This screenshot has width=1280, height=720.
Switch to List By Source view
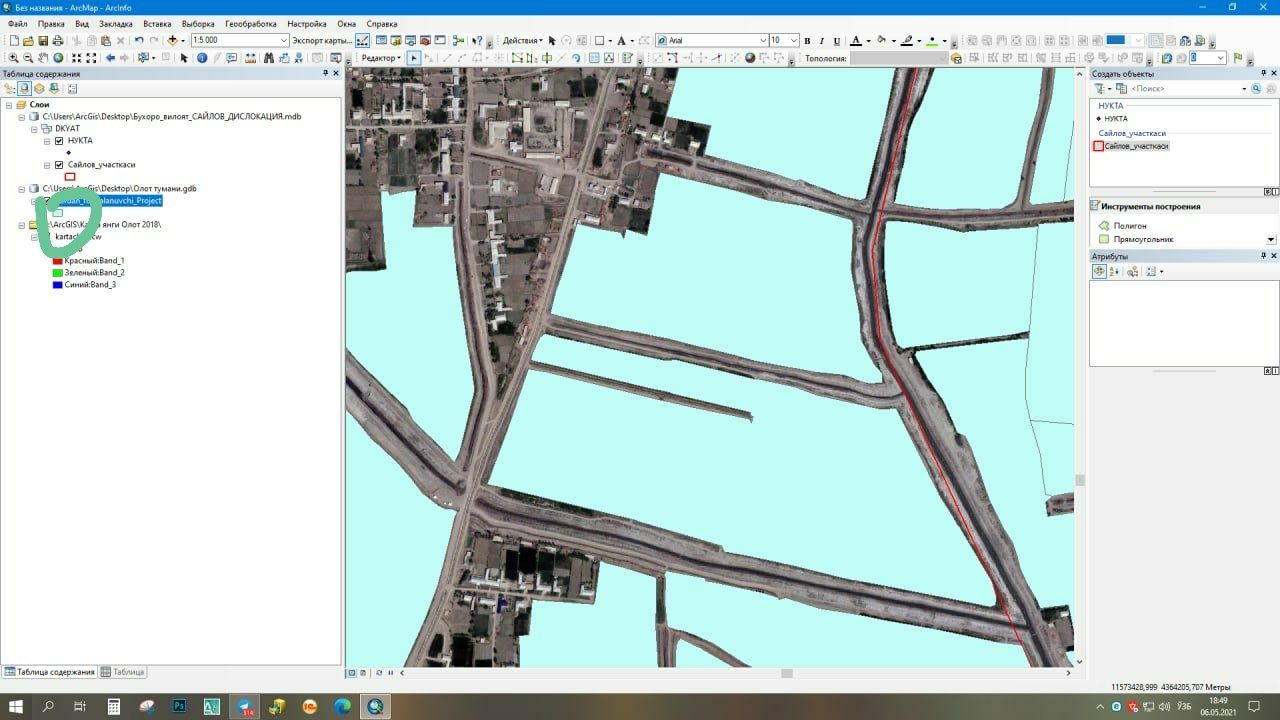tap(25, 88)
